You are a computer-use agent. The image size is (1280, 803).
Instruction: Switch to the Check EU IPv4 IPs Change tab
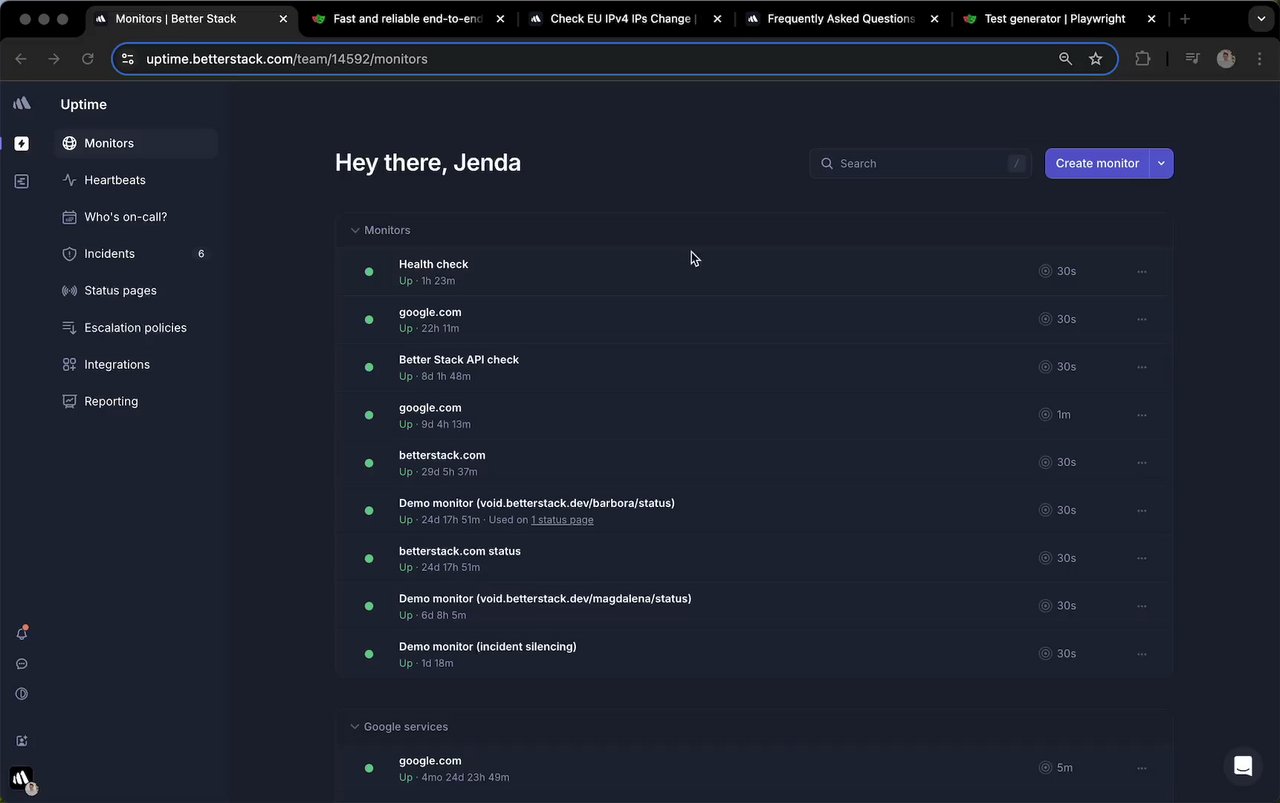(624, 19)
